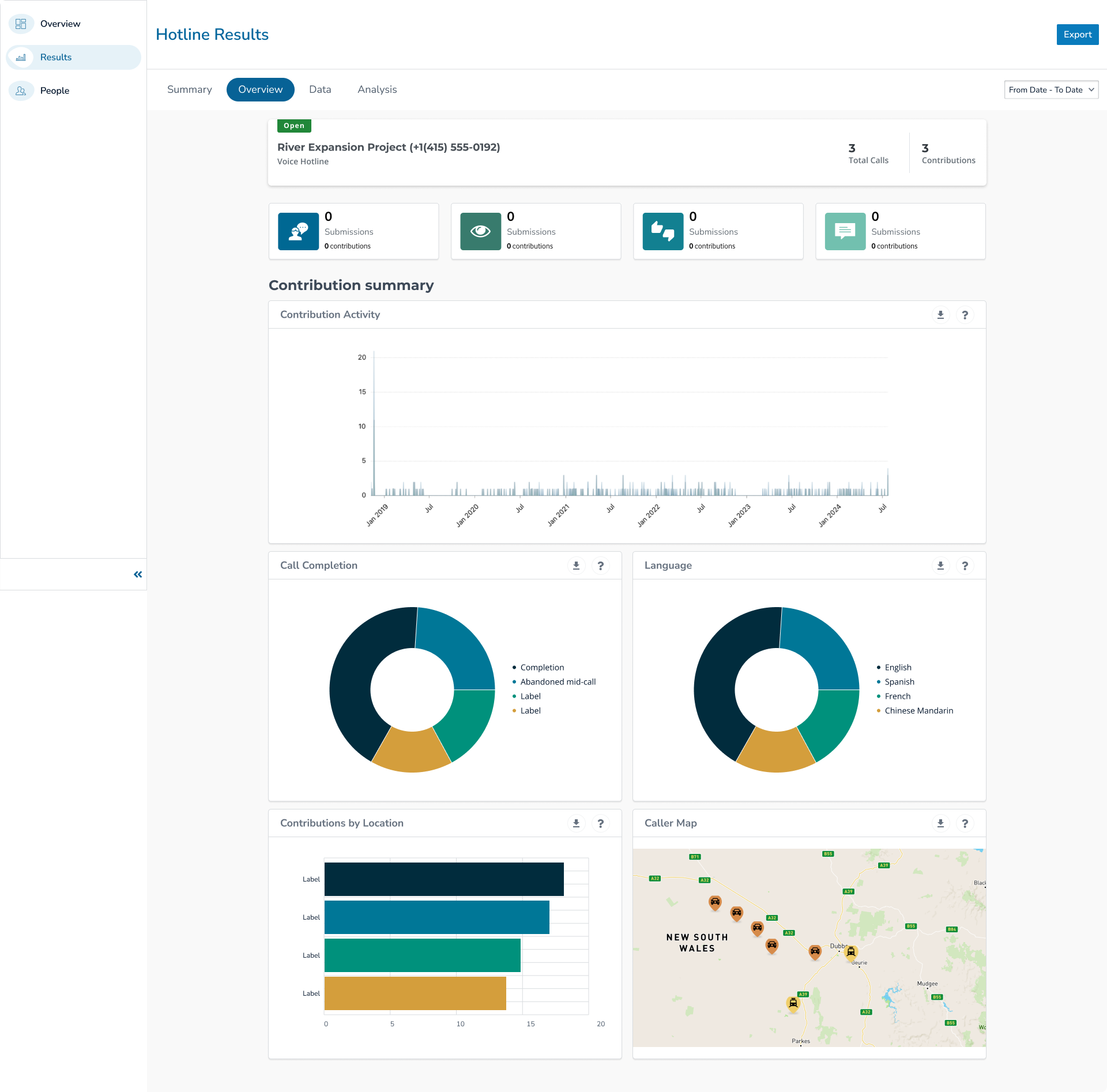Click the thumbs up/down submissions icon

pos(662,231)
